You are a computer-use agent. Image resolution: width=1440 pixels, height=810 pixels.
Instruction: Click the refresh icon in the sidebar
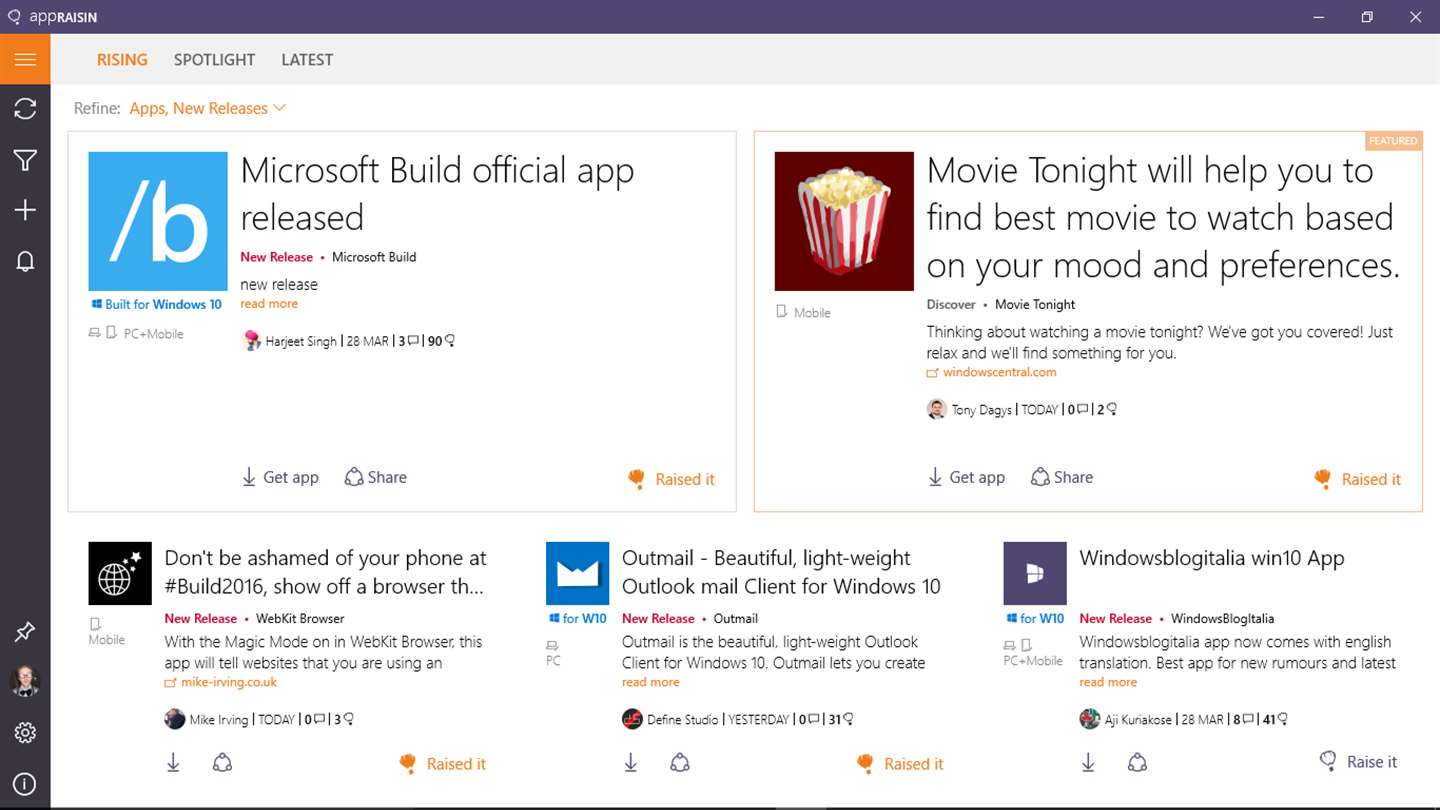coord(25,109)
